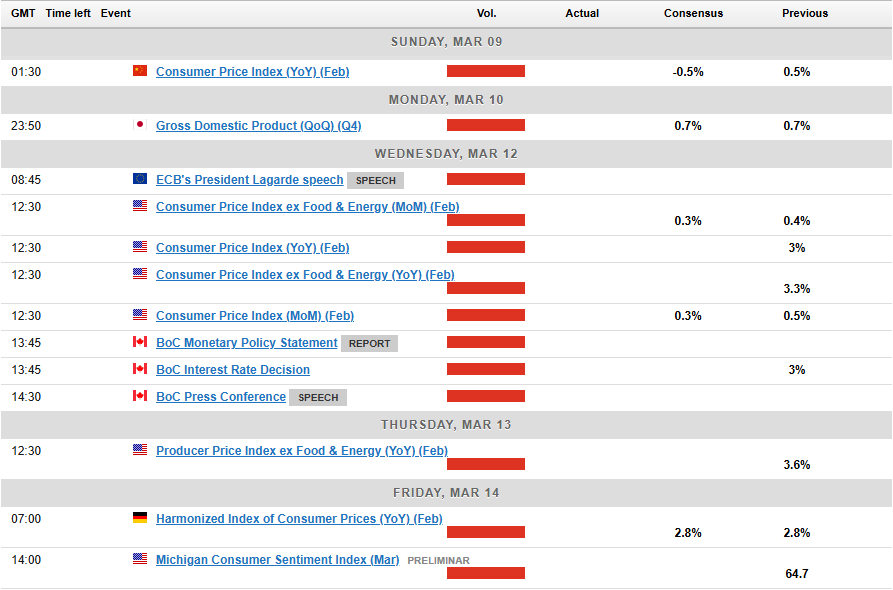The height and width of the screenshot is (590, 893).
Task: Open China Consumer Price Index (YoY) link
Action: pos(252,72)
